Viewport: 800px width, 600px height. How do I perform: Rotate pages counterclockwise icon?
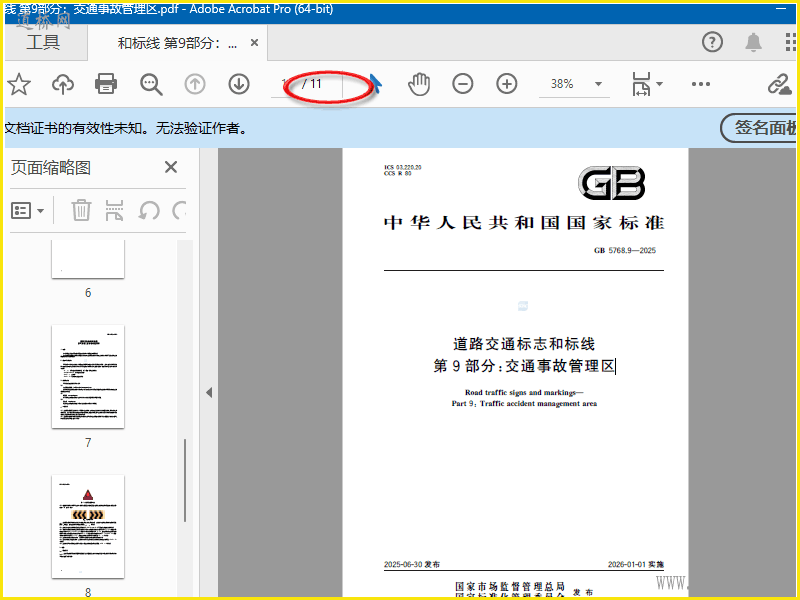click(x=149, y=210)
